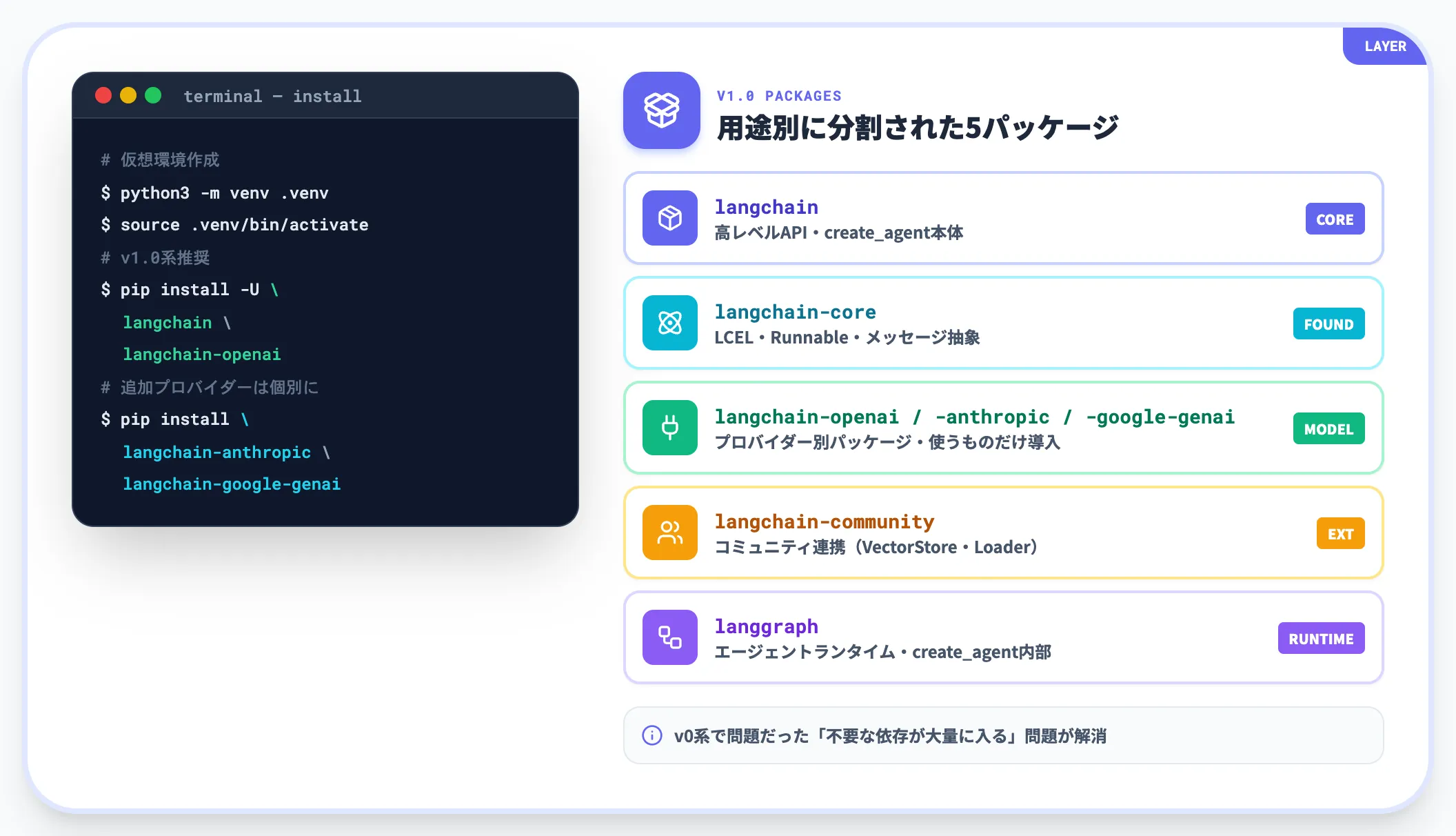Click the langchain-openai / -anthropic / -google-genai title

pos(974,417)
